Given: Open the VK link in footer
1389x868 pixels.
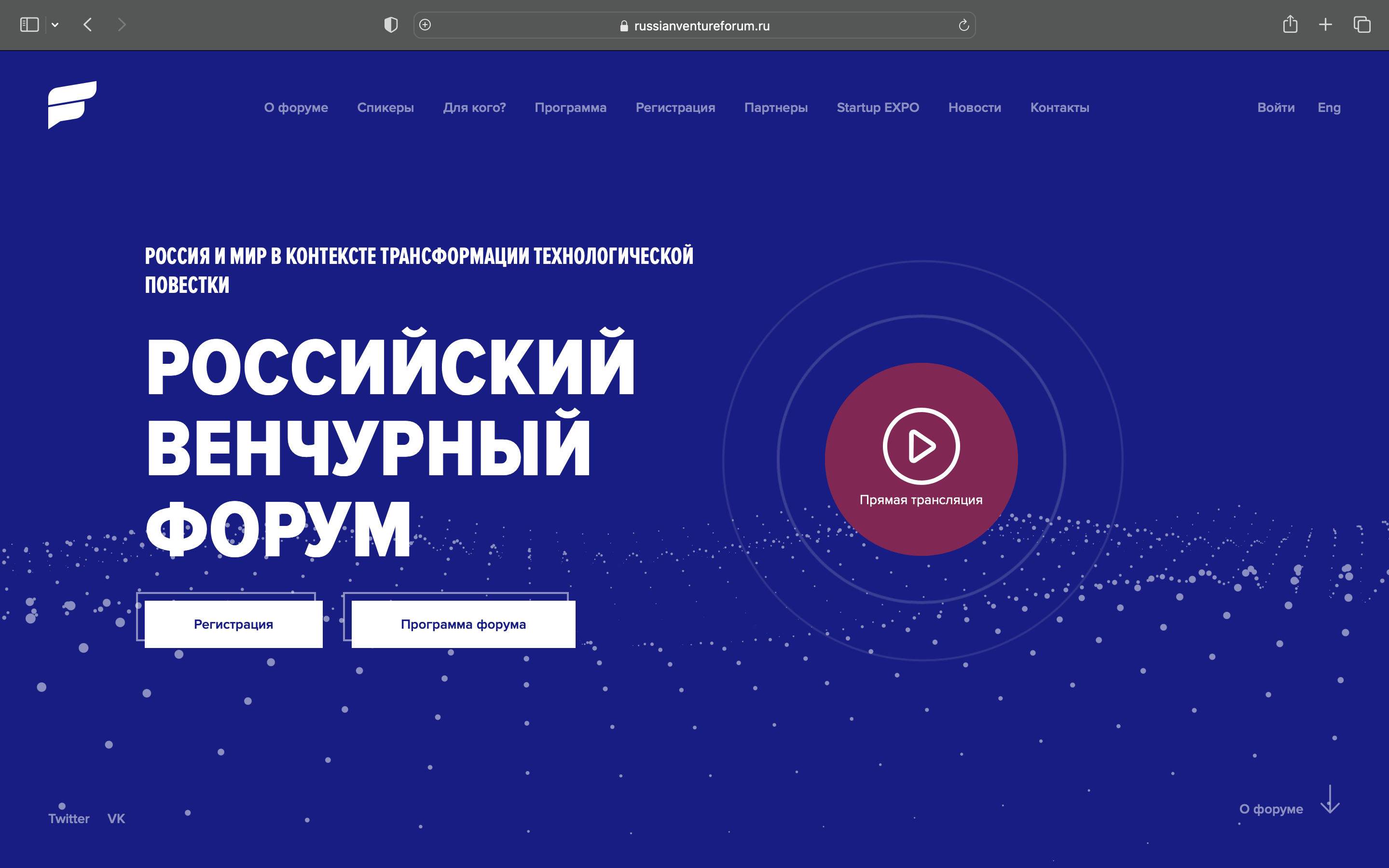Looking at the screenshot, I should click(116, 819).
